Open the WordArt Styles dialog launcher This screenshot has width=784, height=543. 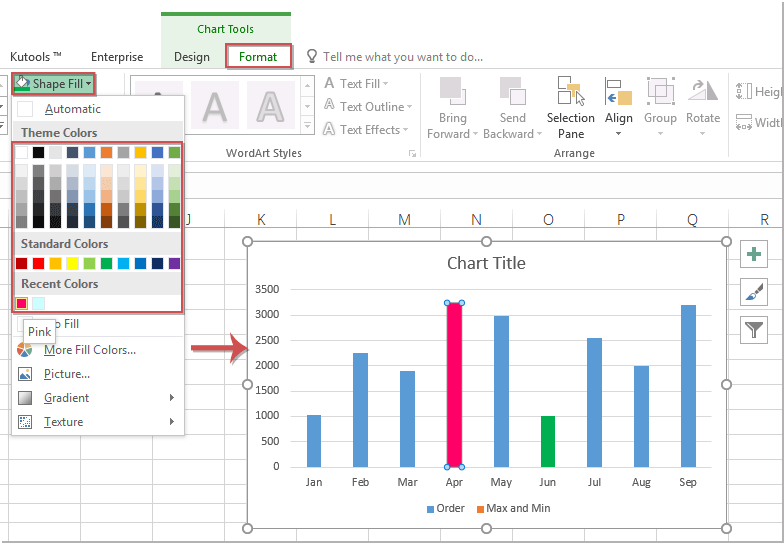(412, 154)
